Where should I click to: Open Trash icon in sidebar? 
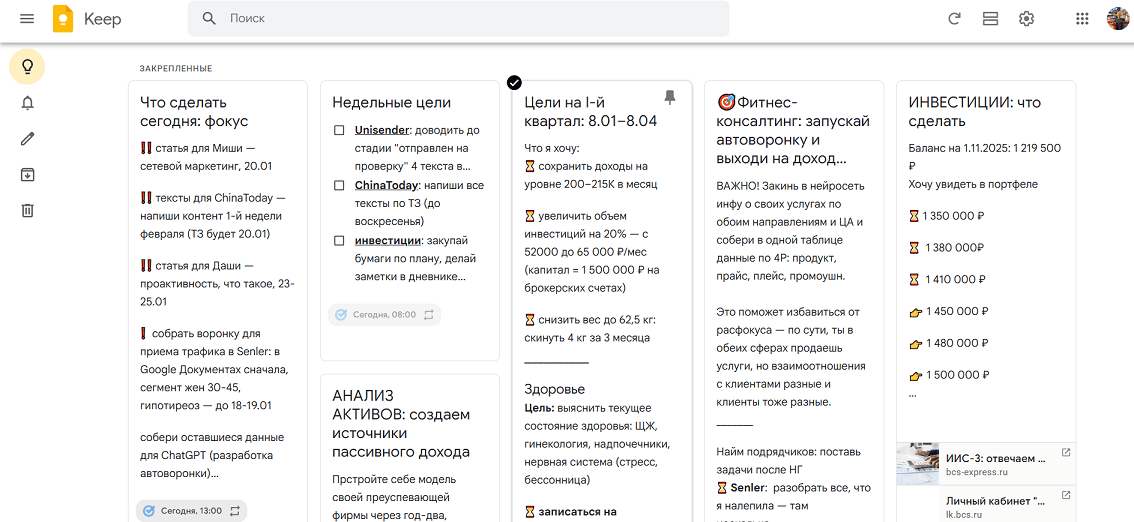27,210
